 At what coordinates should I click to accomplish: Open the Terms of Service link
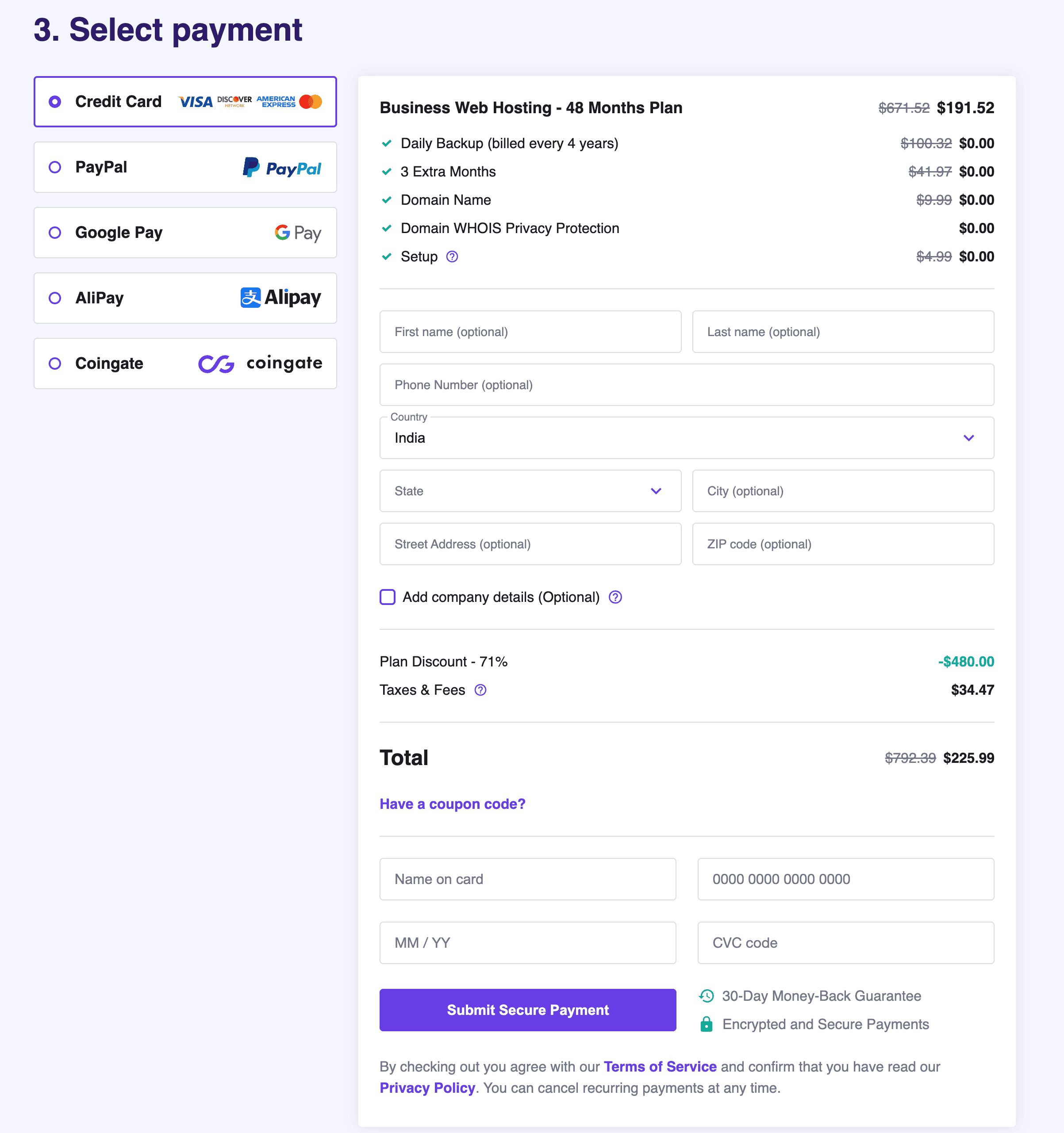point(660,1067)
